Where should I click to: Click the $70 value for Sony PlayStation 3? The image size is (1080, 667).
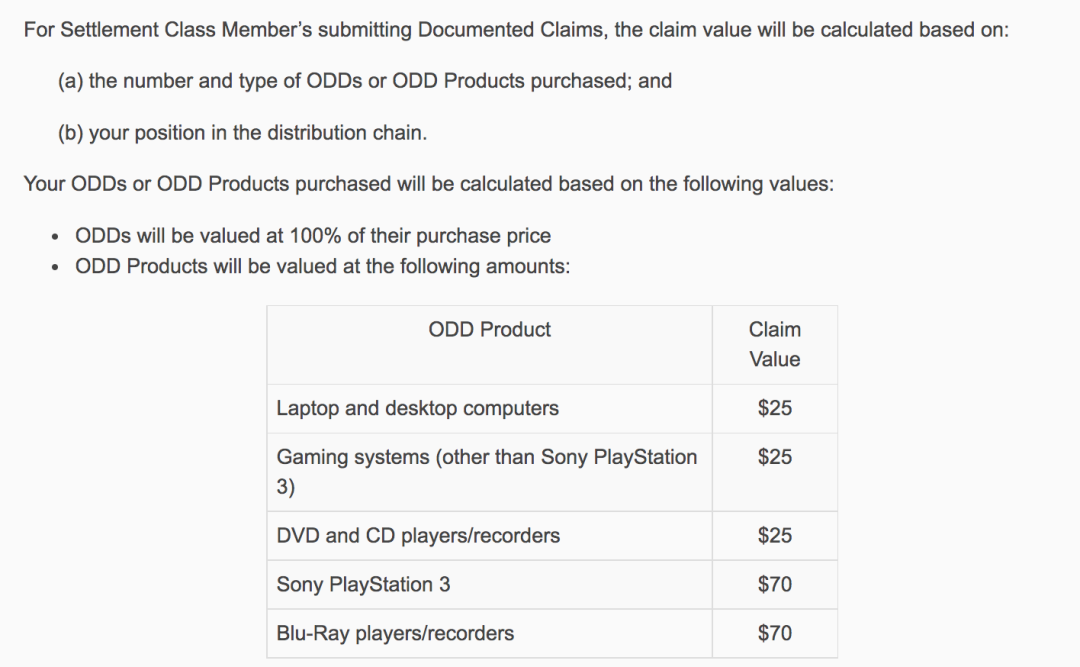pyautogui.click(x=775, y=584)
